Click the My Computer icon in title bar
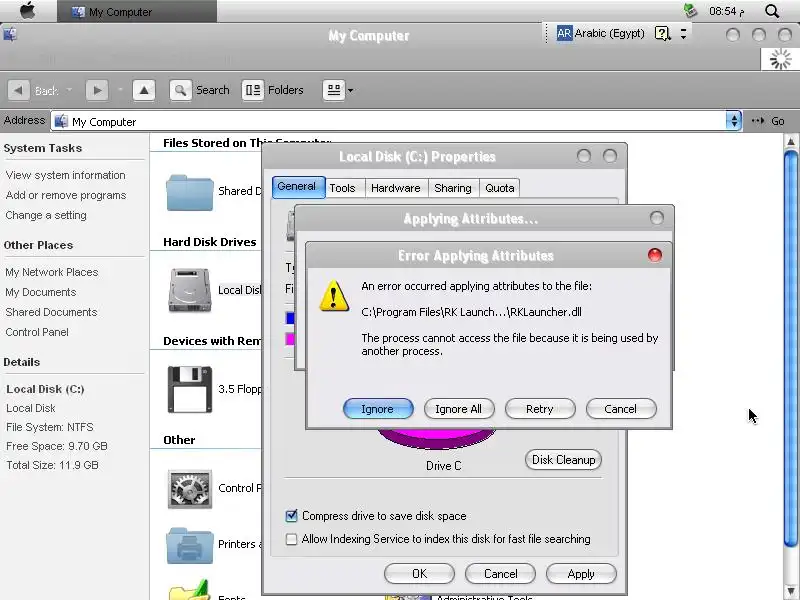Screen dimensions: 800x600 point(10,34)
